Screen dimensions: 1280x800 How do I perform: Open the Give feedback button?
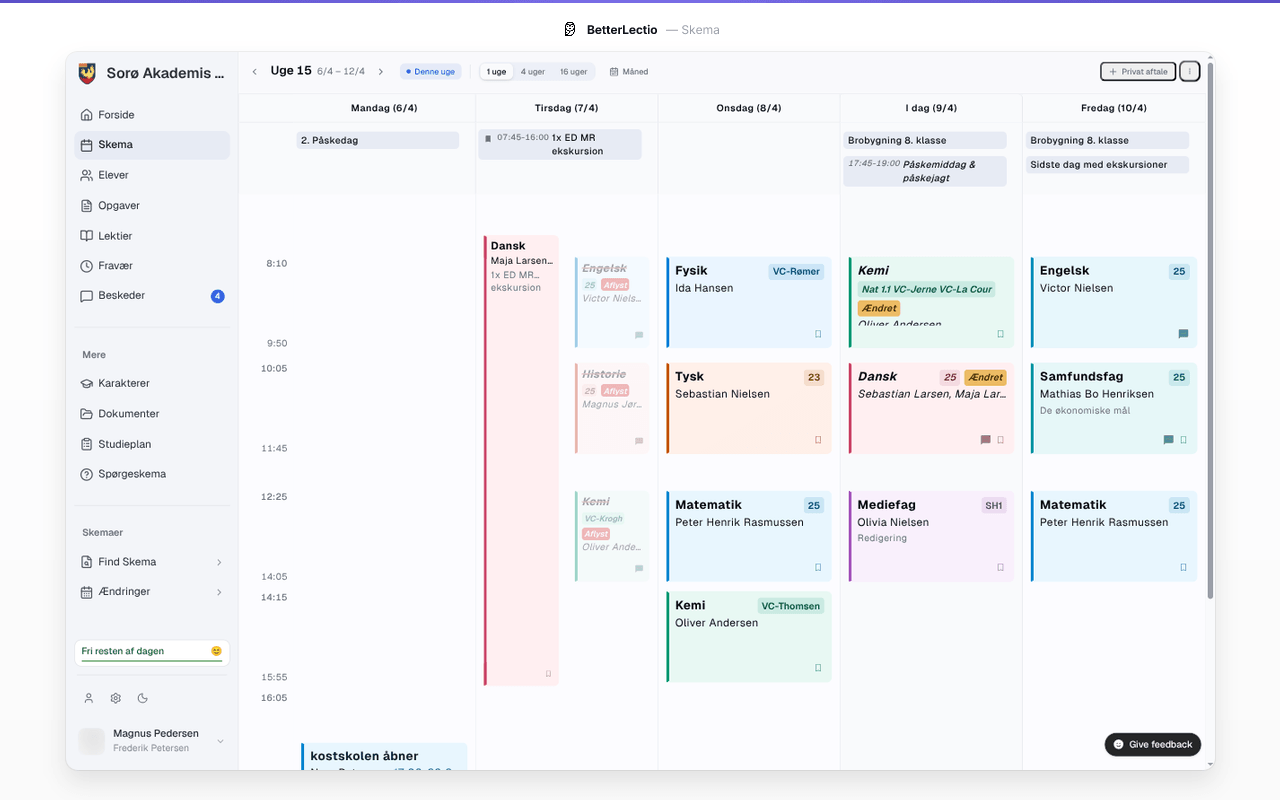pyautogui.click(x=1153, y=744)
